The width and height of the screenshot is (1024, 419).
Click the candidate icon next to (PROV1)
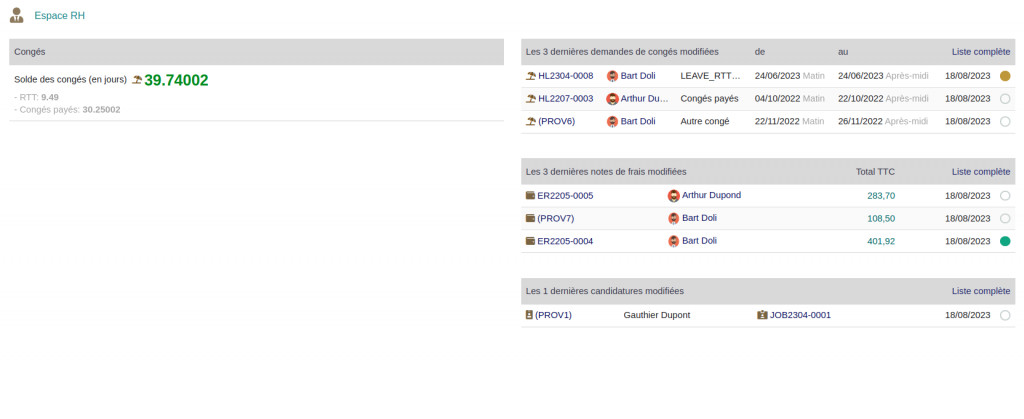(x=530, y=315)
